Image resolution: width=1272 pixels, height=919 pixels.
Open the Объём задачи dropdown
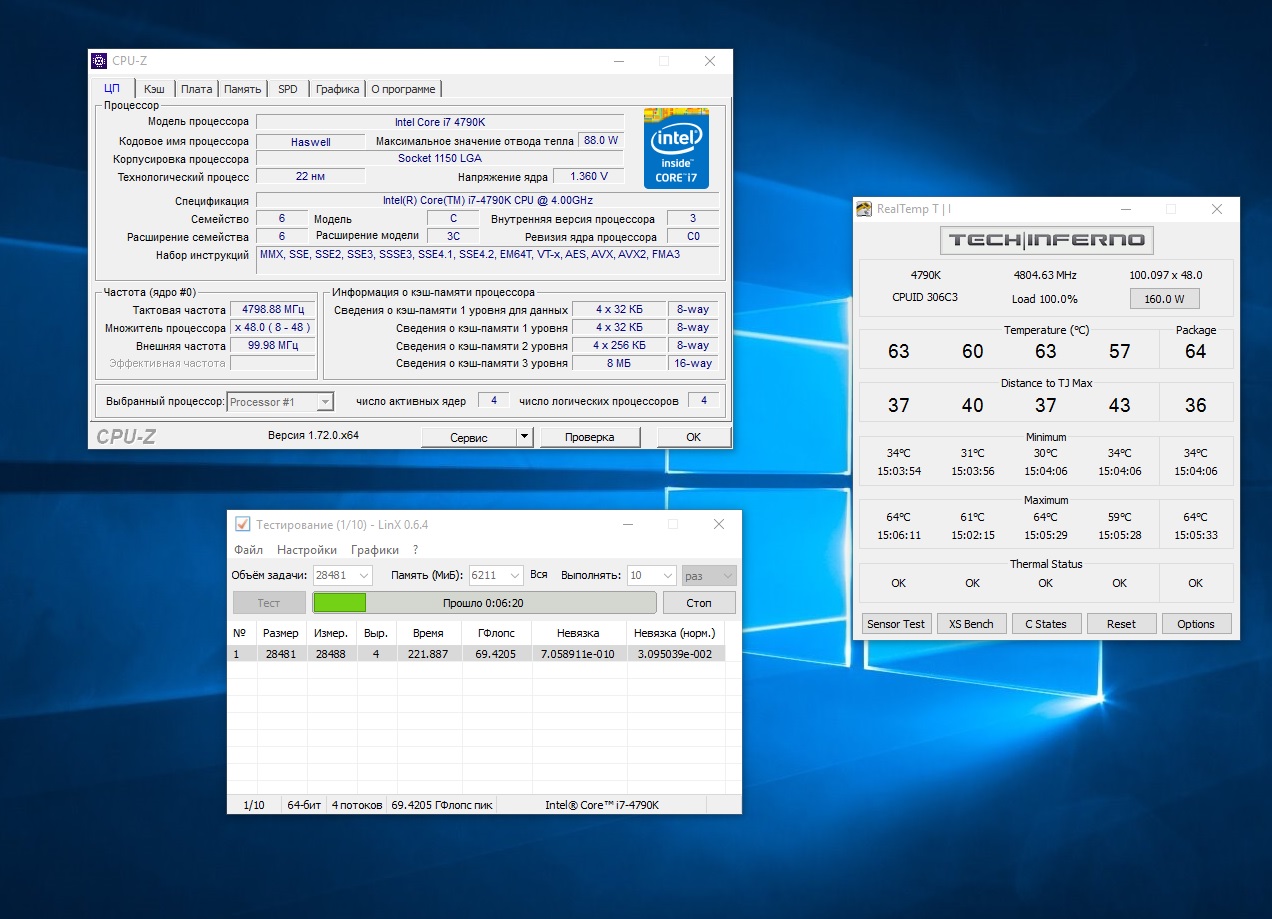point(363,575)
